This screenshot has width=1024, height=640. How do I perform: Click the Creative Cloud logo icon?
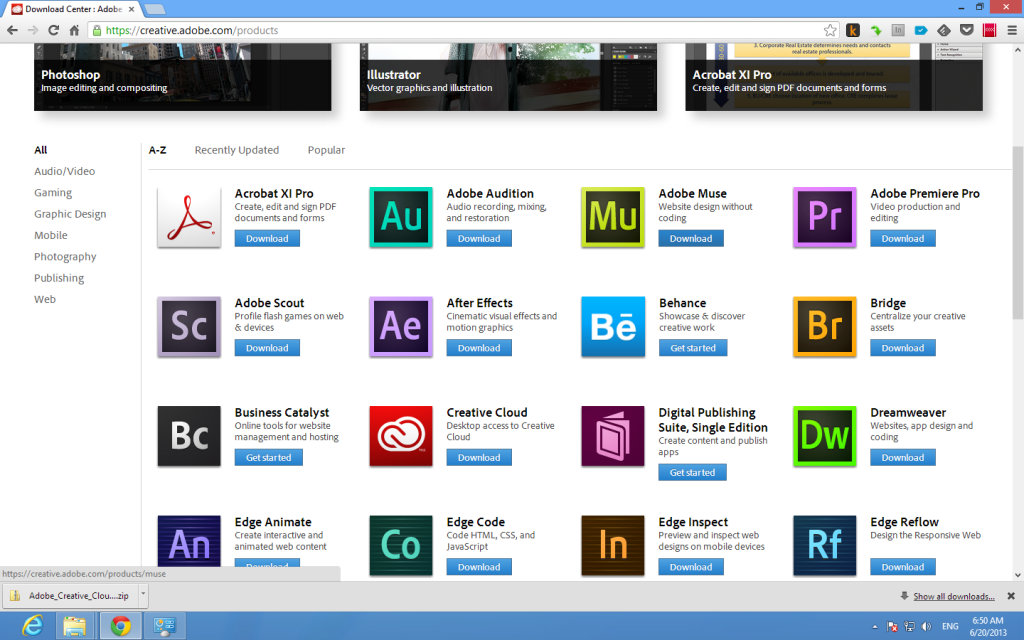coord(400,437)
